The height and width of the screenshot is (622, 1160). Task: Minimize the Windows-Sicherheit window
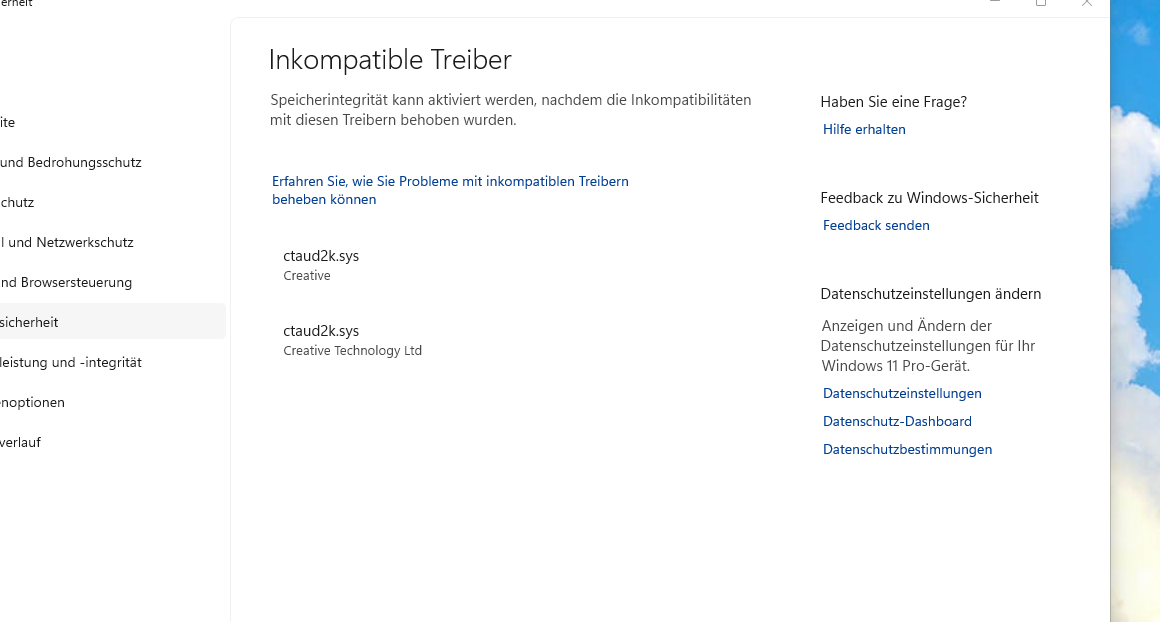995,3
